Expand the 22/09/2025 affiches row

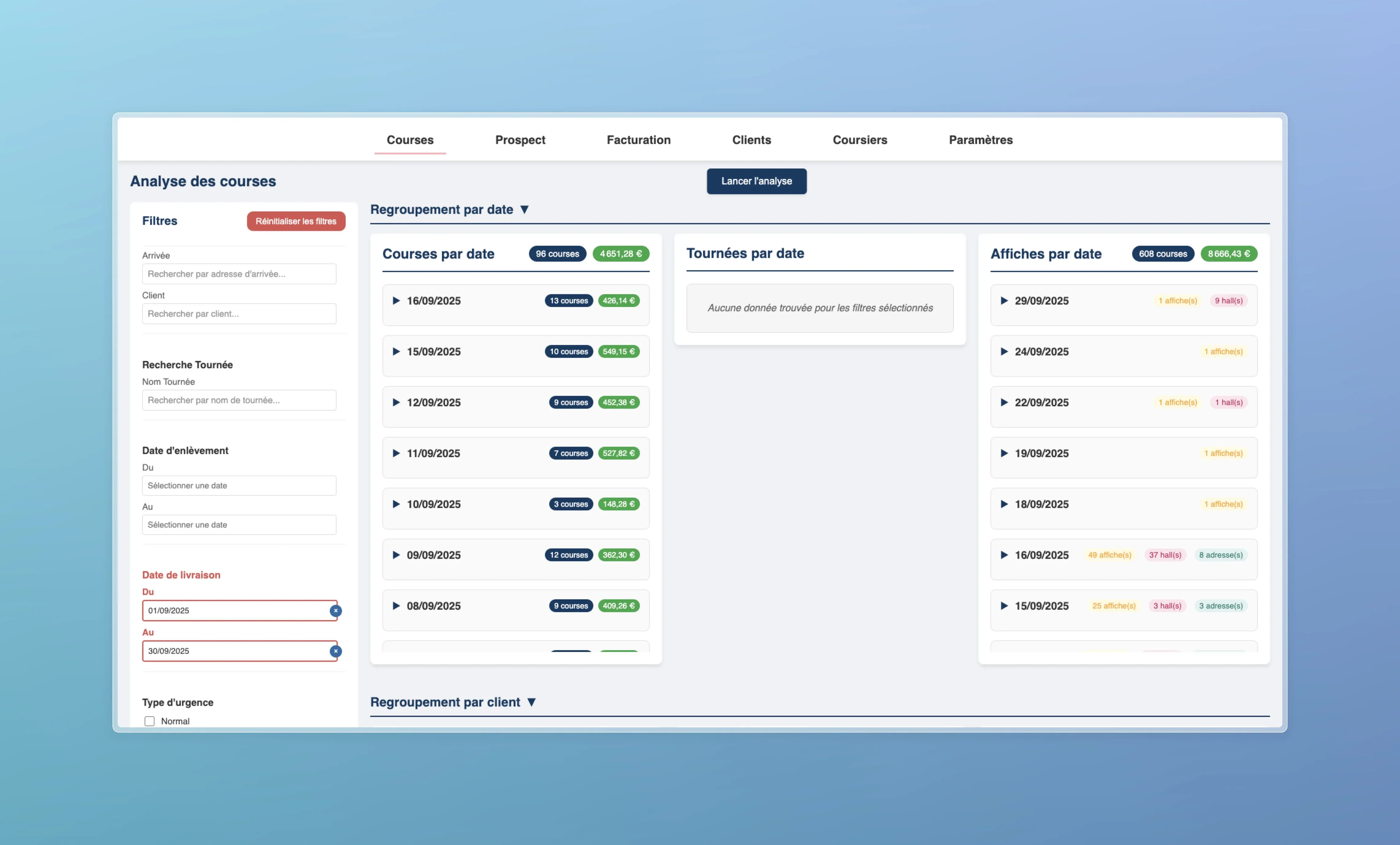1005,402
